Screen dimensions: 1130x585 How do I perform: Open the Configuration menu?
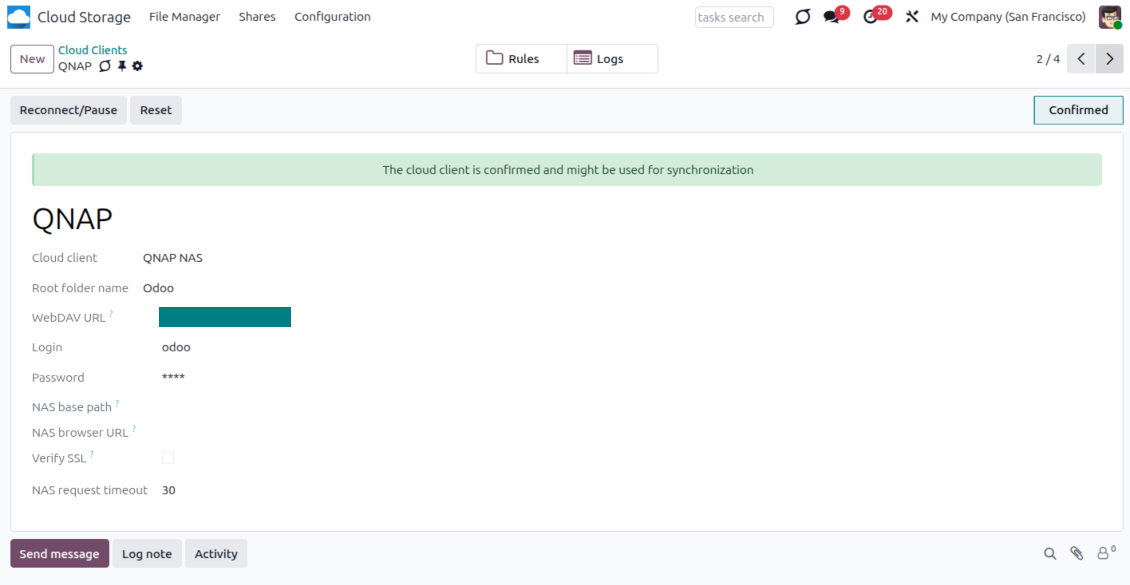332,17
